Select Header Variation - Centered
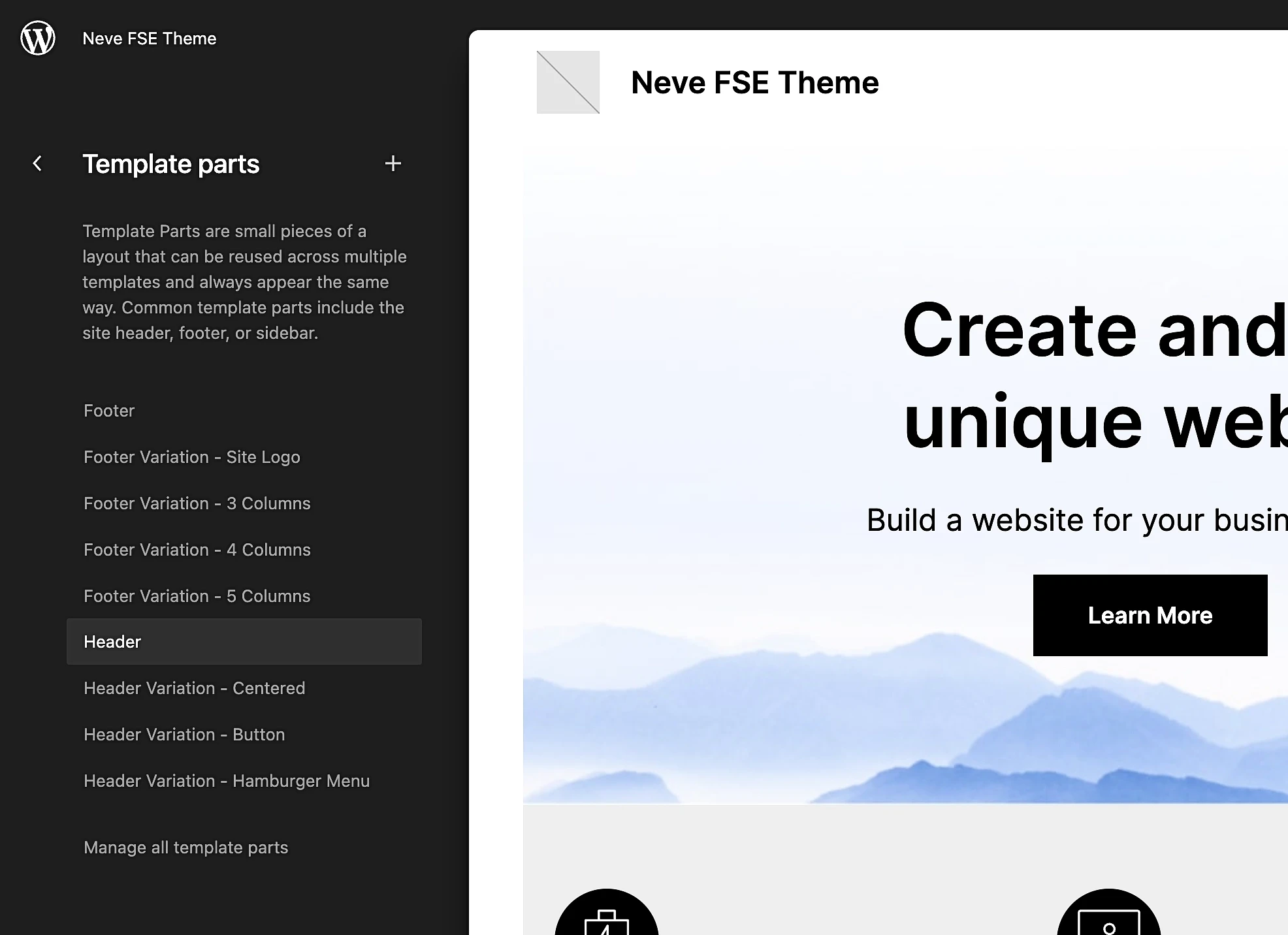 (193, 688)
